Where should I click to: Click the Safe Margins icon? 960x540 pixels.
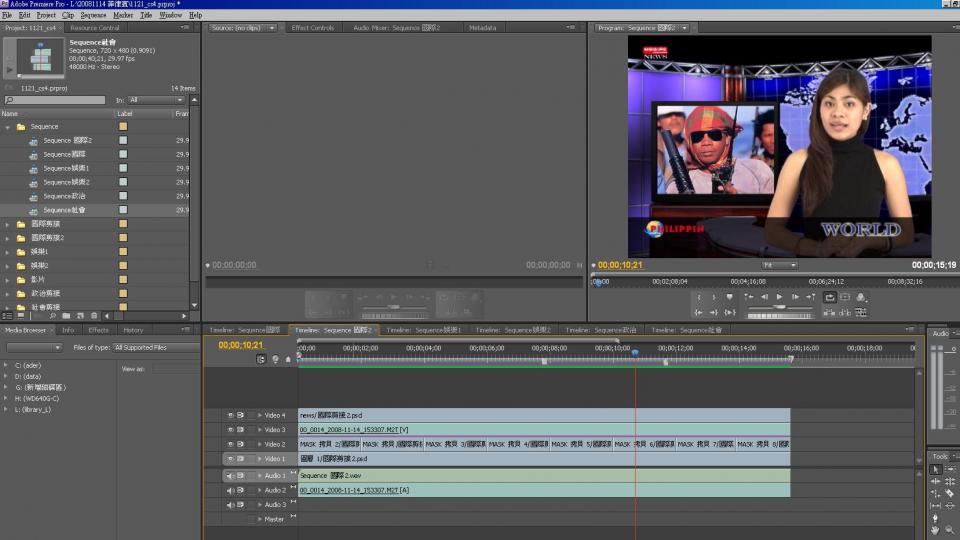coord(845,297)
